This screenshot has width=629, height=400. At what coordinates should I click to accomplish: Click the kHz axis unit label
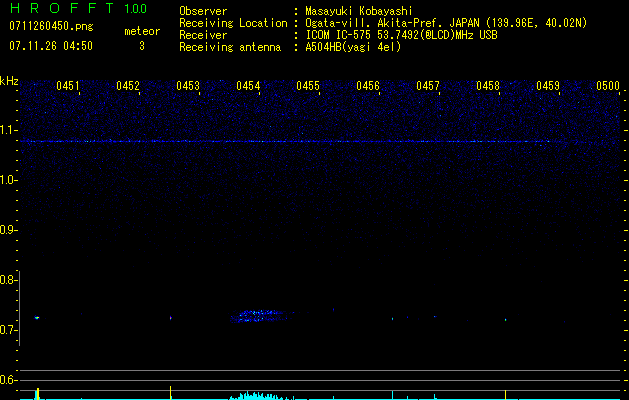(9, 81)
